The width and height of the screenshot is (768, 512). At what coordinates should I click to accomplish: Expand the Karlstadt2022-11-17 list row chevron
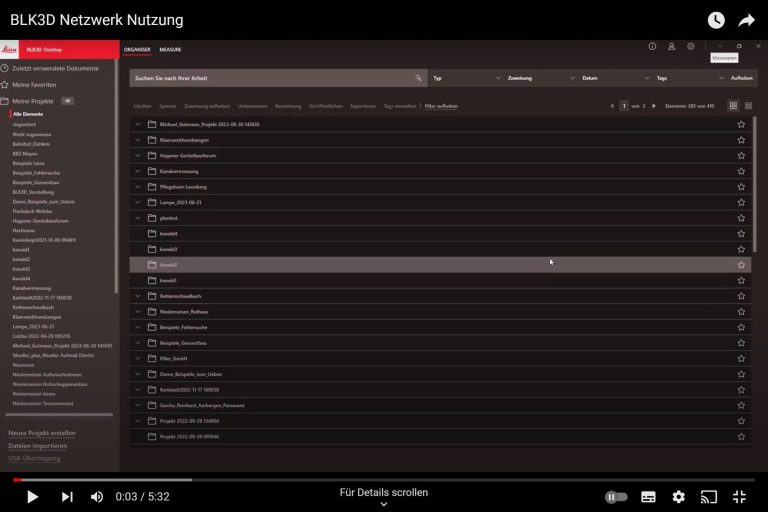coord(138,390)
